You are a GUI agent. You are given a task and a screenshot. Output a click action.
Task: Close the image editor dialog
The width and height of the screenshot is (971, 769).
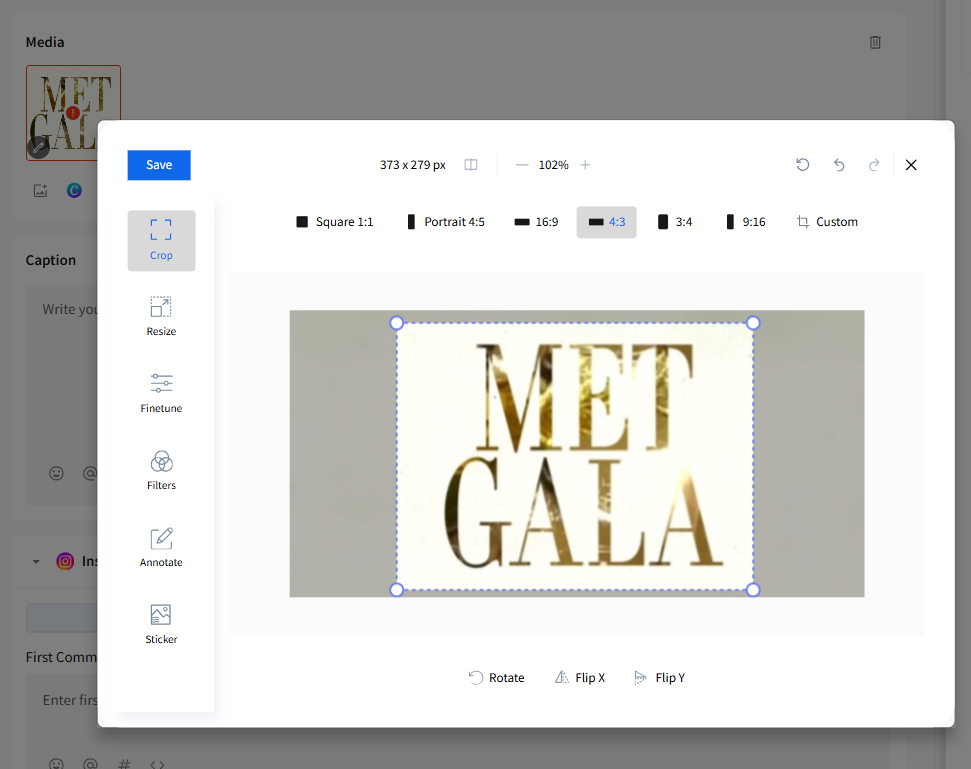[911, 165]
